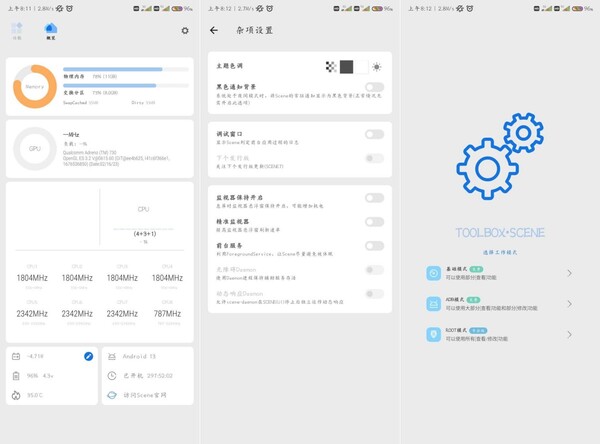Screen dimensions: 600x444
Task: Tap the large gears logo
Action: [x=500, y=156]
